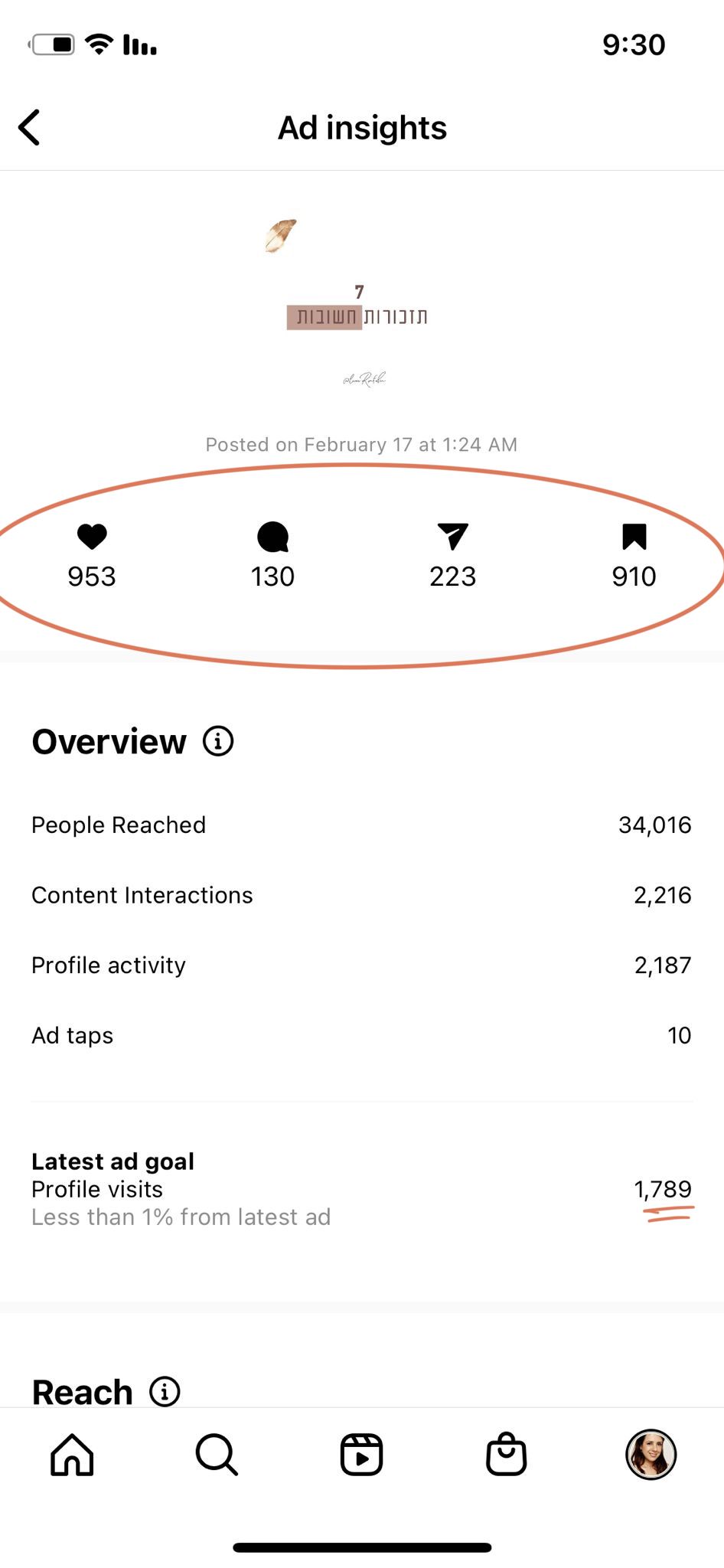Viewport: 724px width, 1568px height.
Task: Tap the comments bubble icon
Action: coord(272,537)
